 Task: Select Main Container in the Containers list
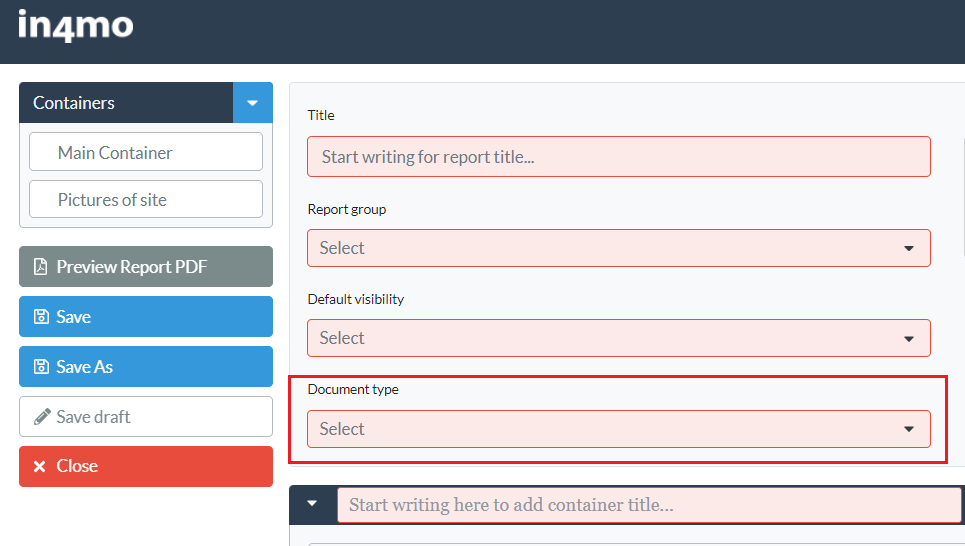click(x=146, y=153)
